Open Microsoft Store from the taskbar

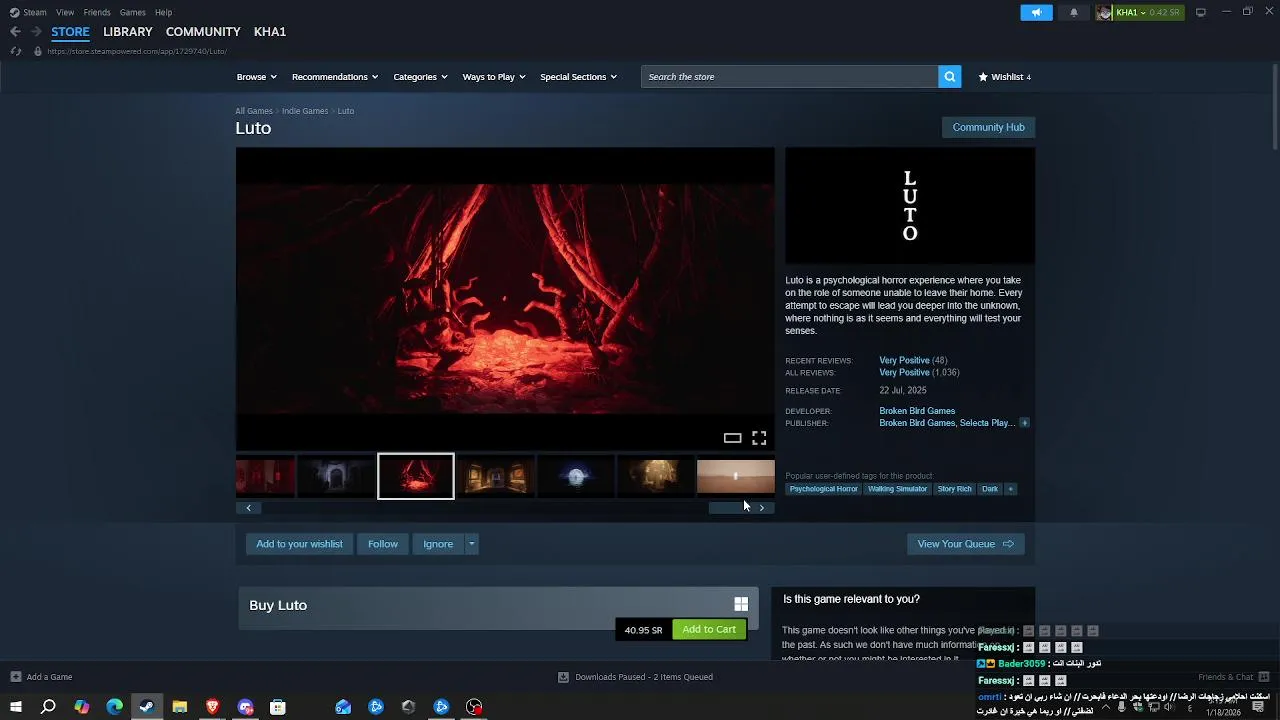tap(278, 707)
